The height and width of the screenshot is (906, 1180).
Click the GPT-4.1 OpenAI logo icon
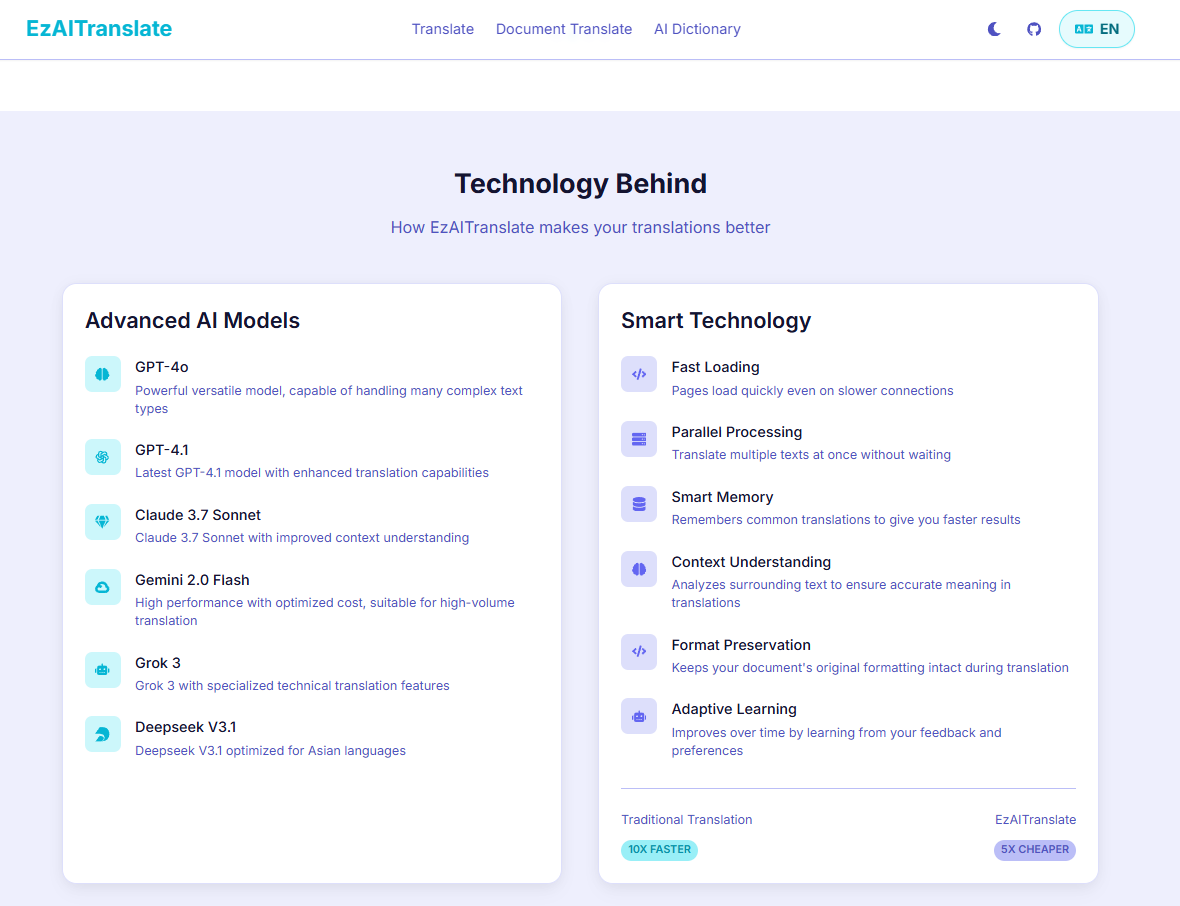click(x=103, y=457)
